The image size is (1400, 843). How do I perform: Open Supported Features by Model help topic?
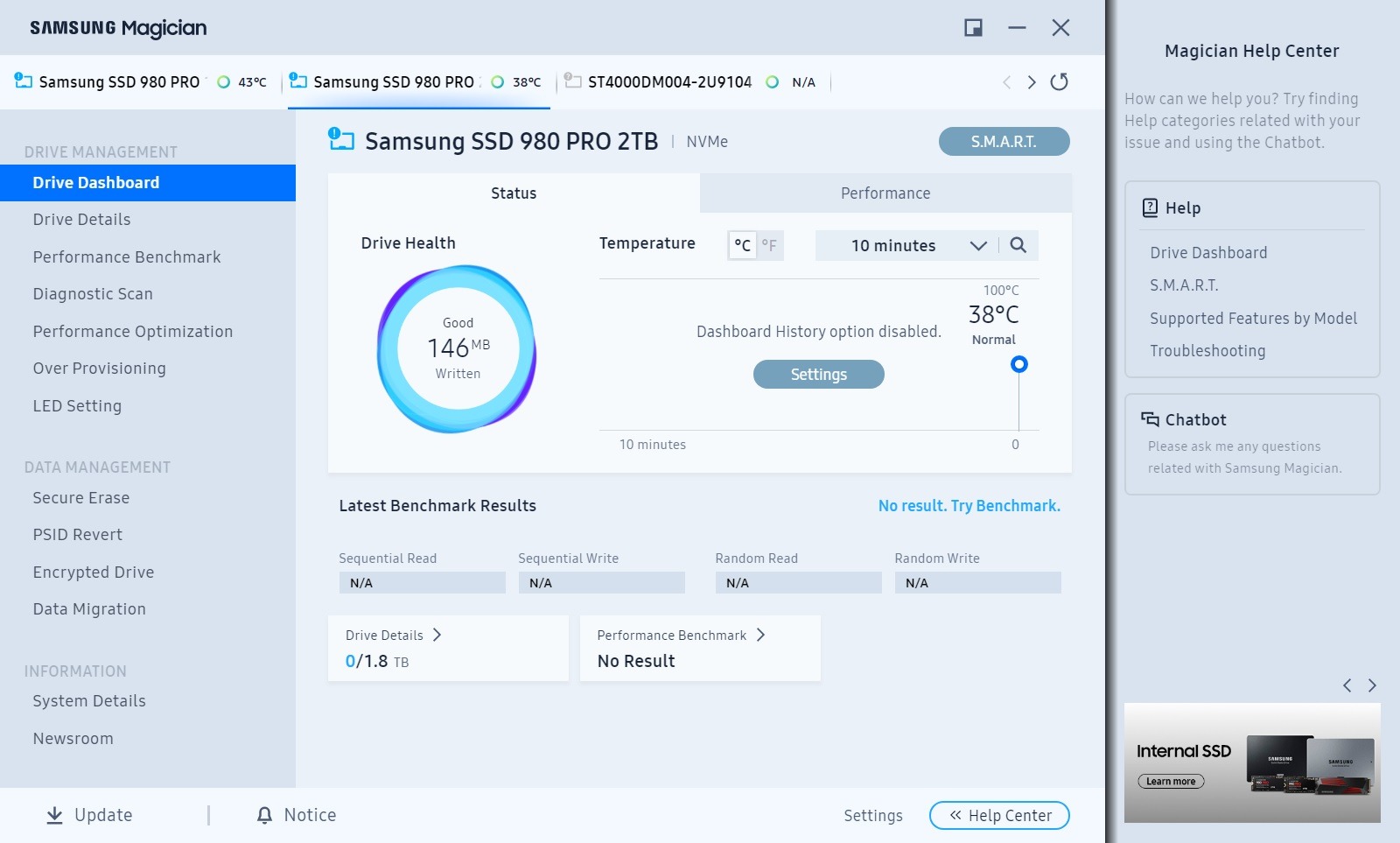[x=1253, y=319]
